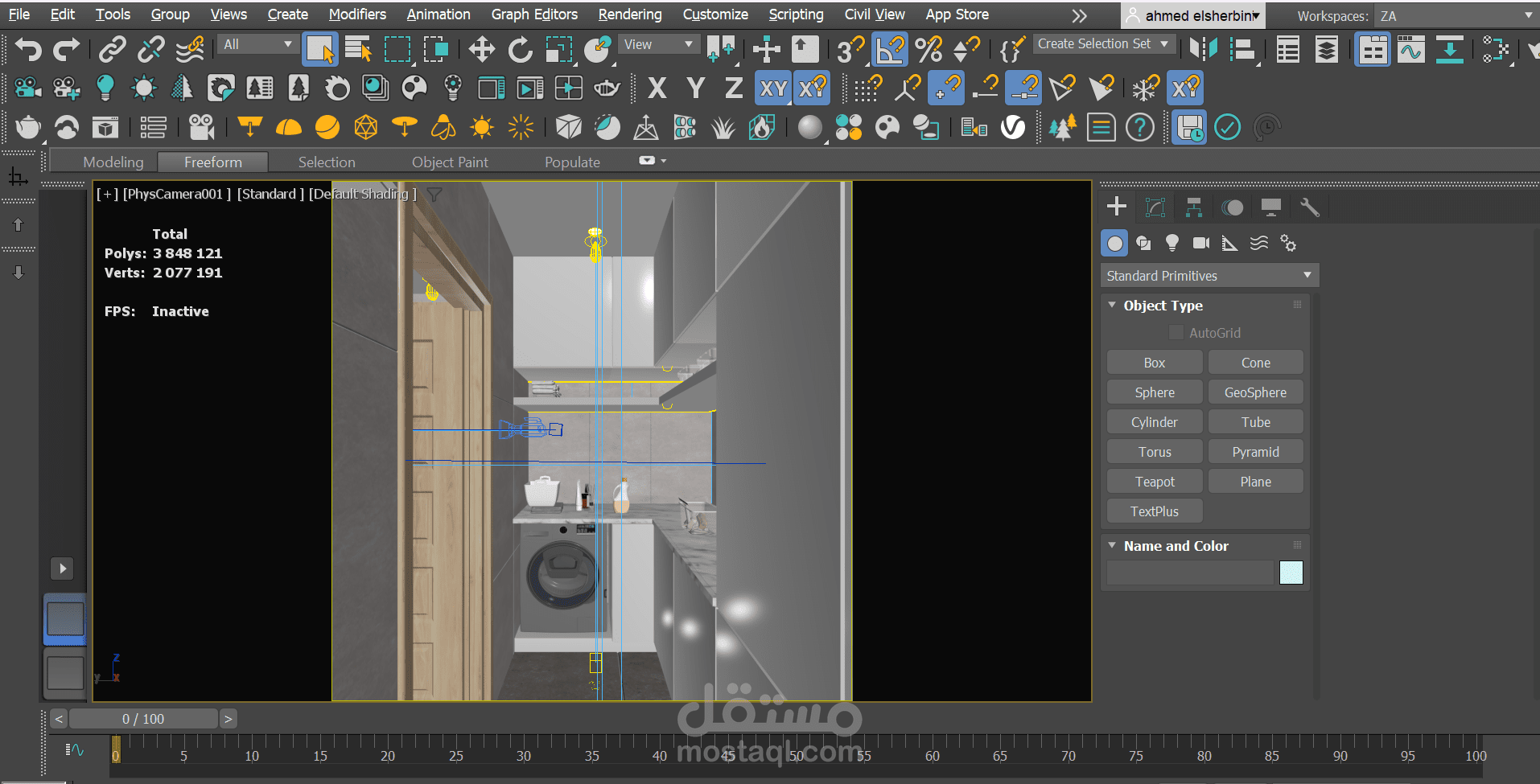Click the object name input field
Viewport: 1540px width, 784px height.
click(1189, 573)
